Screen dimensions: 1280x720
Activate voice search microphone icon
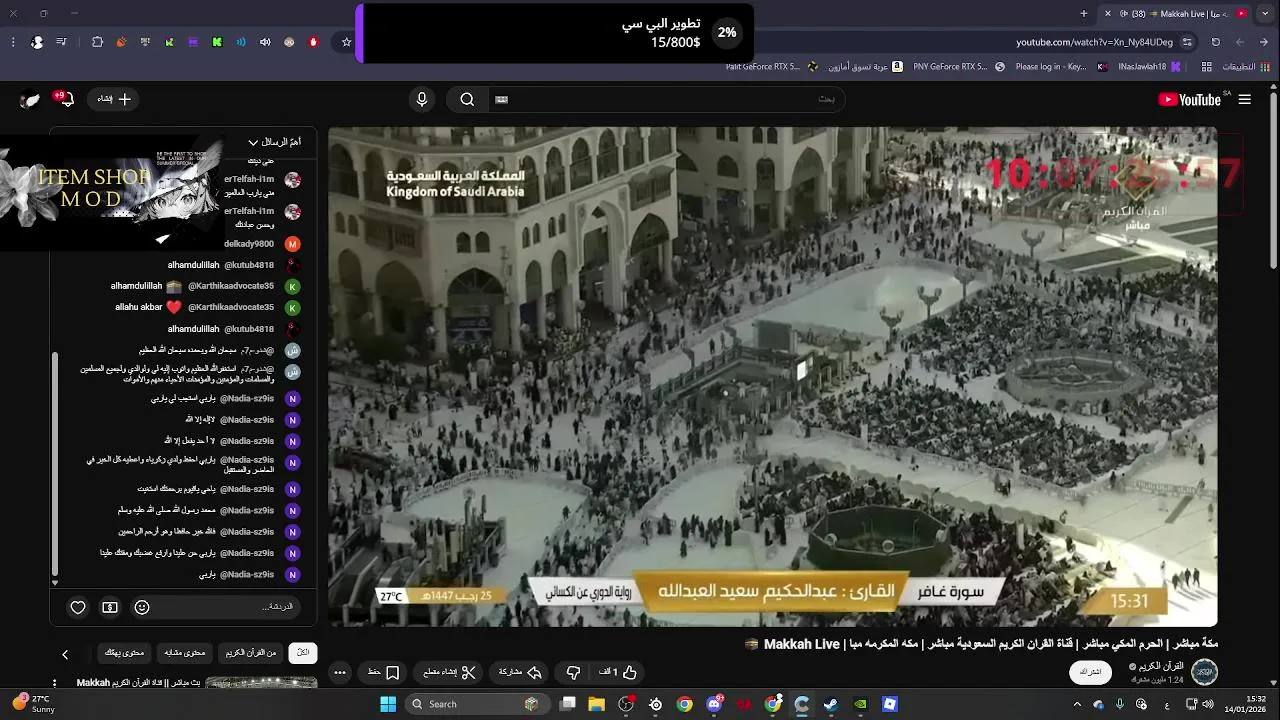[422, 99]
